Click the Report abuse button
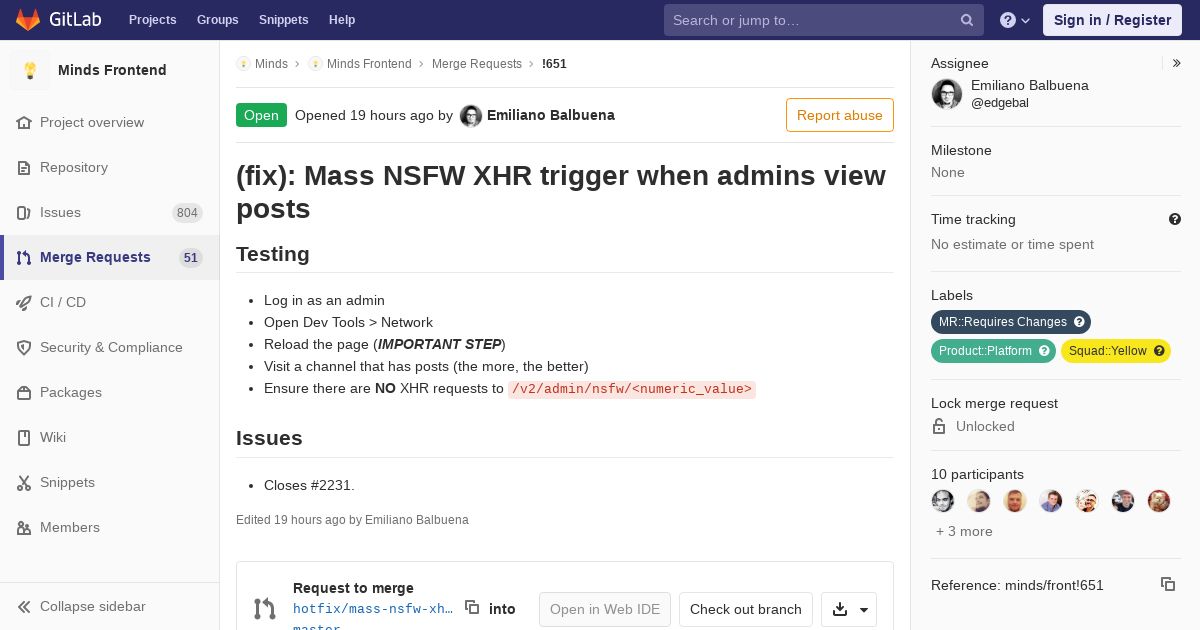Screen dimensions: 1200x630 tap(840, 115)
